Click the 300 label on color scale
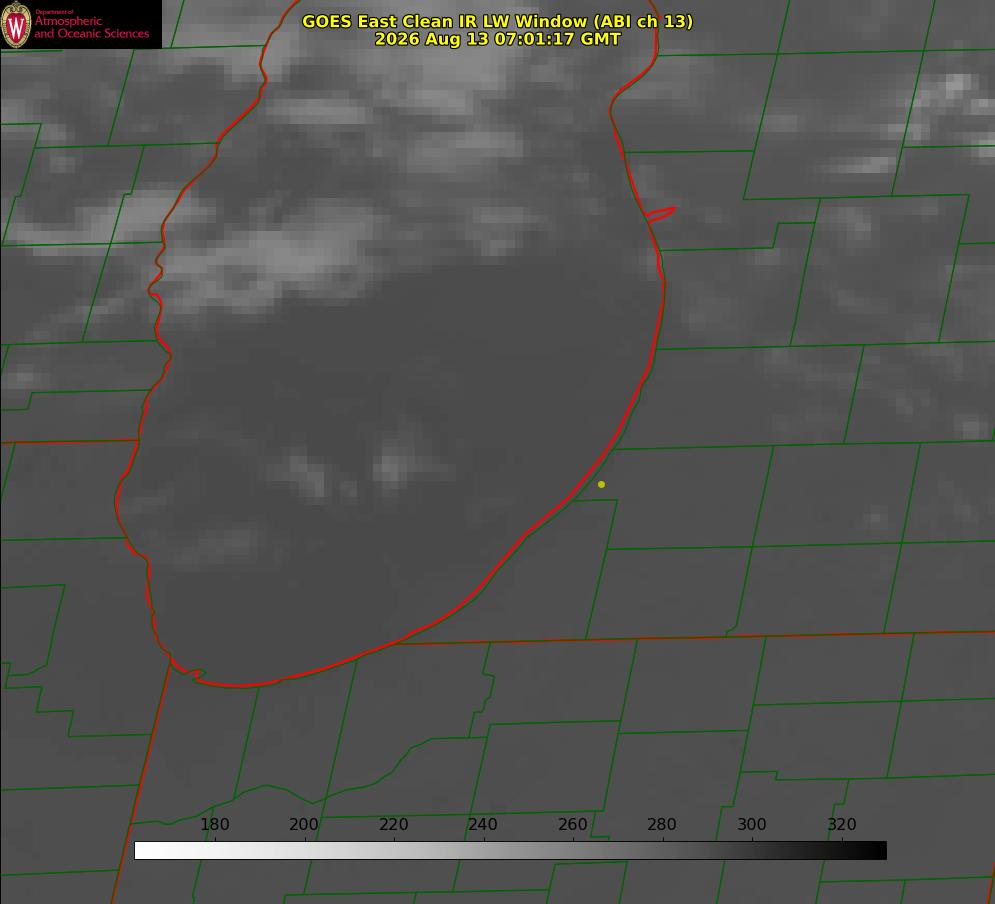This screenshot has height=904, width=995. pos(752,824)
